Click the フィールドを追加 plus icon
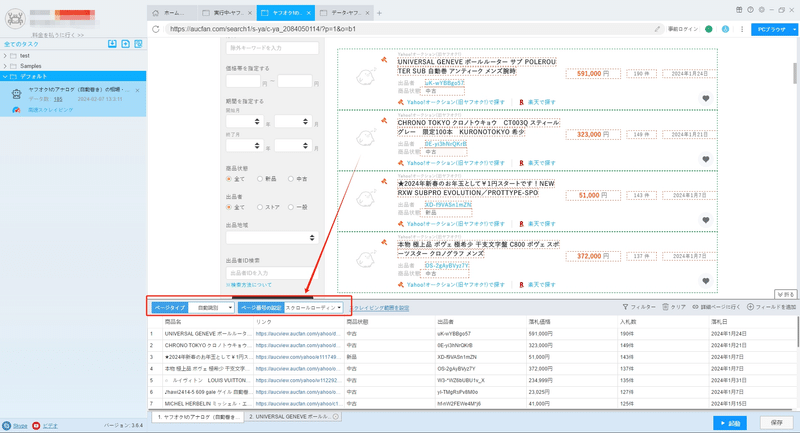This screenshot has width=800, height=433. [x=751, y=307]
